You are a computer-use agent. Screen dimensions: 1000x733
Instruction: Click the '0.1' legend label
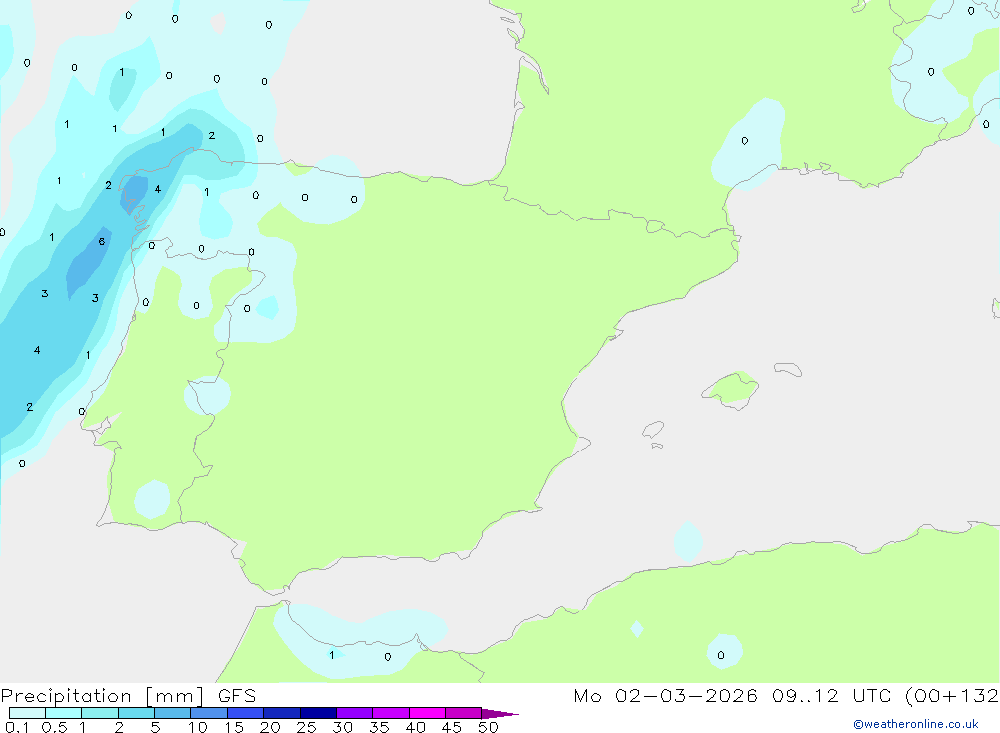pos(17,727)
